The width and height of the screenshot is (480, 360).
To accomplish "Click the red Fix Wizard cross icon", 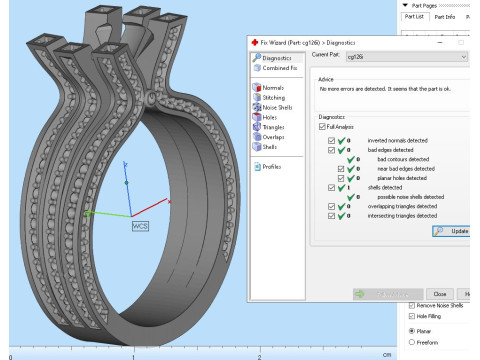I will (255, 42).
